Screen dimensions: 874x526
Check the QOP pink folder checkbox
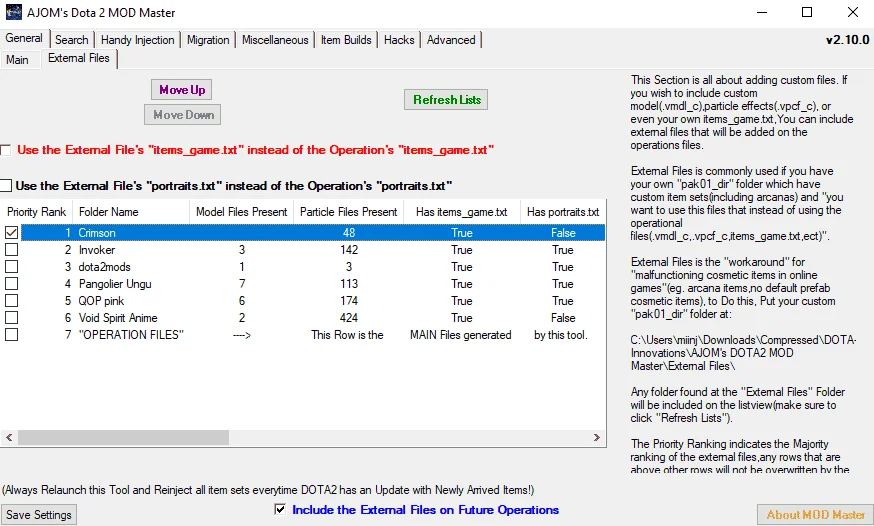point(11,300)
